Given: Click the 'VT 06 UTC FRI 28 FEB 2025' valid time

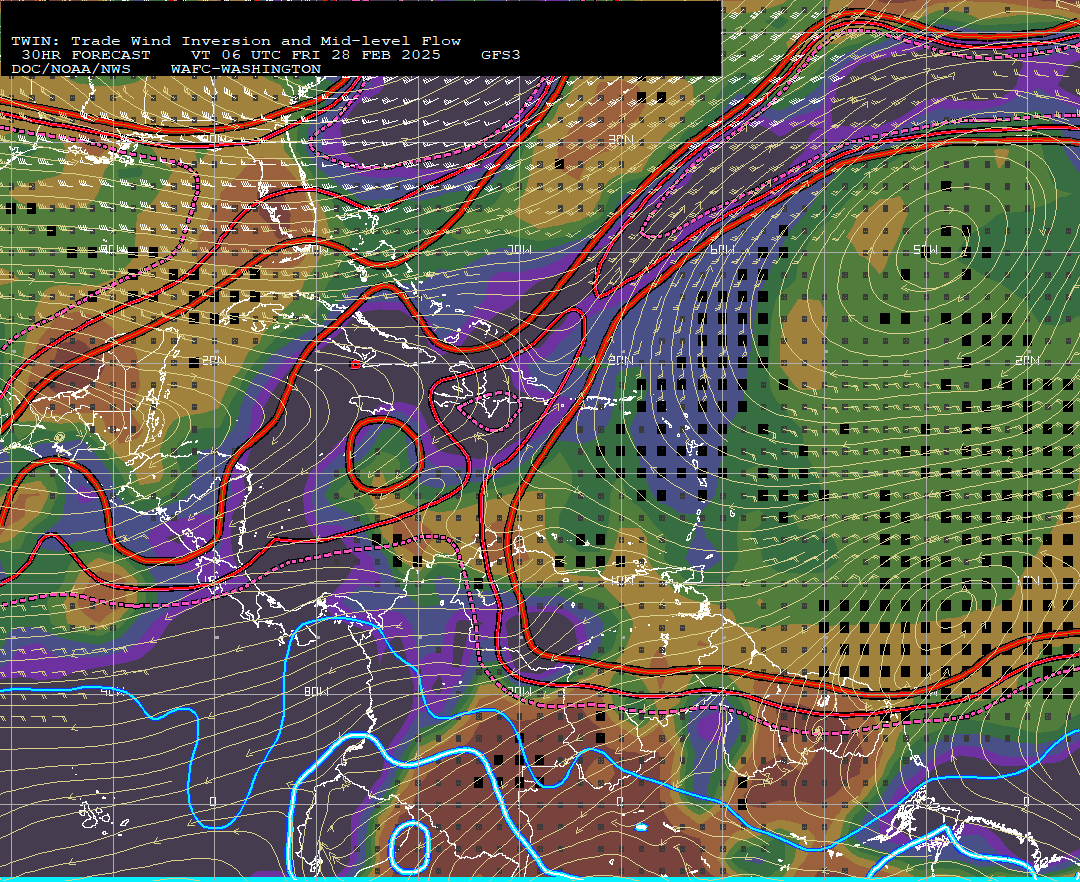Looking at the screenshot, I should [x=315, y=55].
